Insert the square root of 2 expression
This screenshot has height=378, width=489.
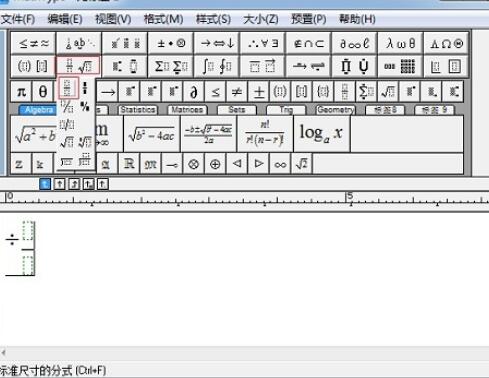(x=302, y=164)
